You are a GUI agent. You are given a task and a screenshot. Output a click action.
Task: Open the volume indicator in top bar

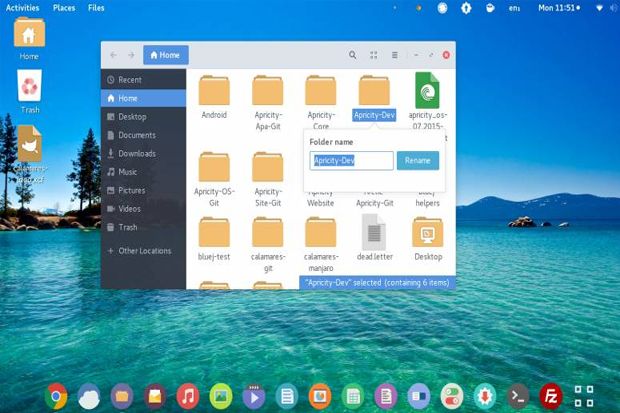coord(614,8)
